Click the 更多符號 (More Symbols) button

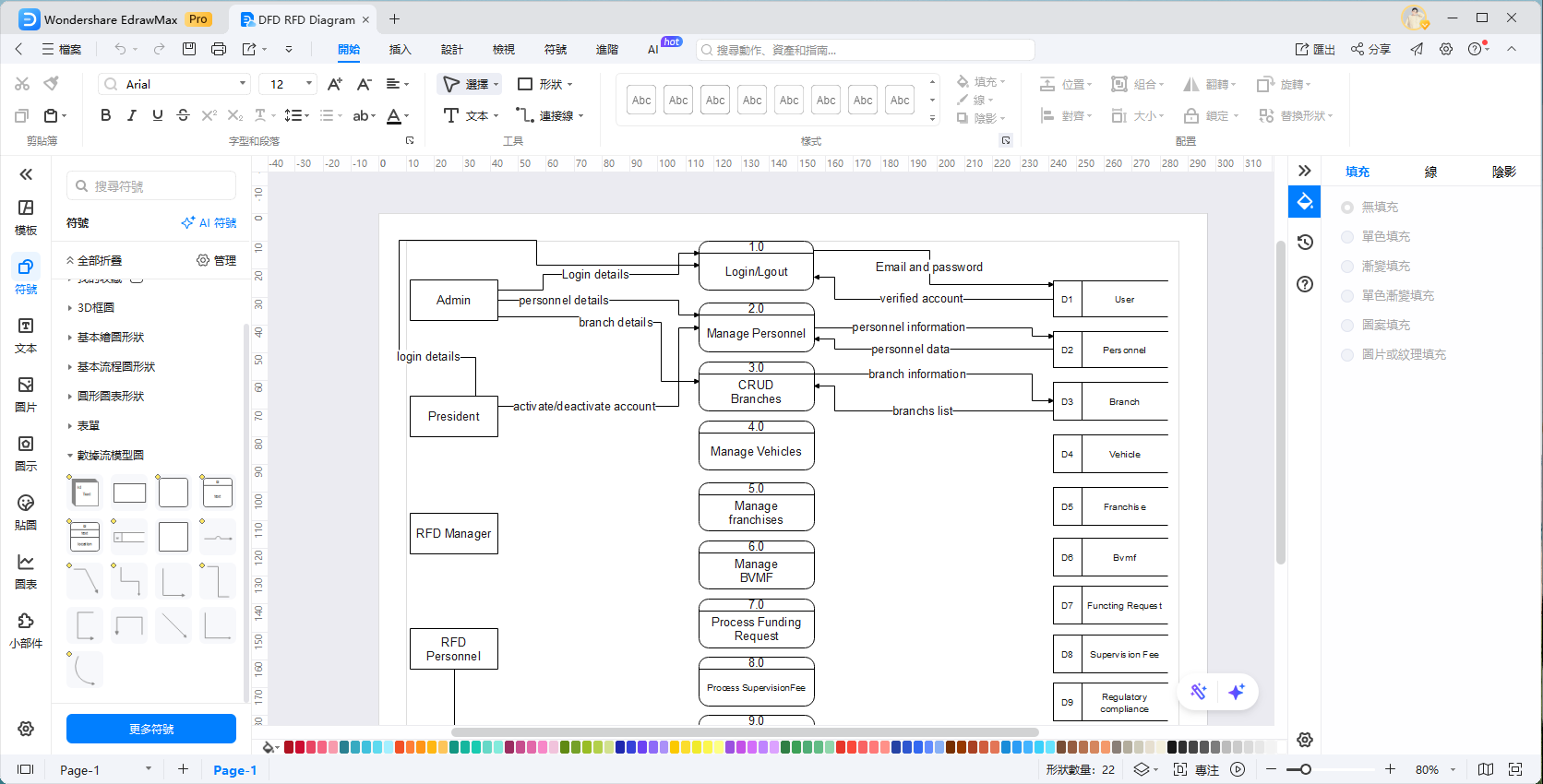coord(151,729)
